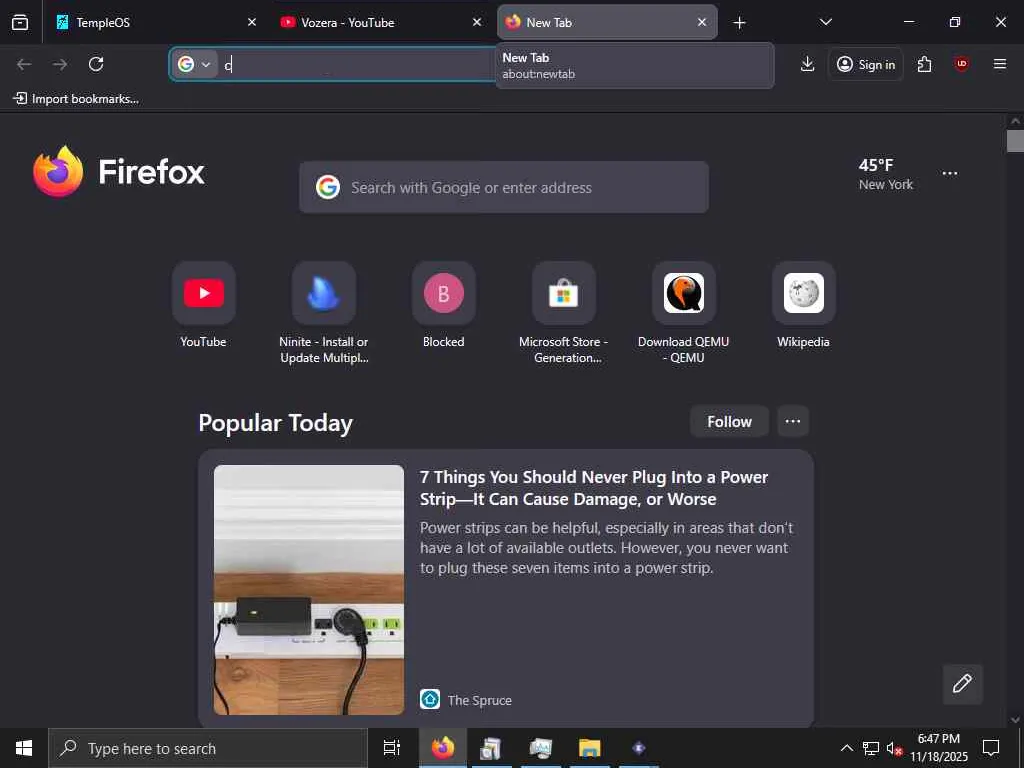
Task: Open the Download QEMU shortcut tile
Action: click(x=684, y=314)
